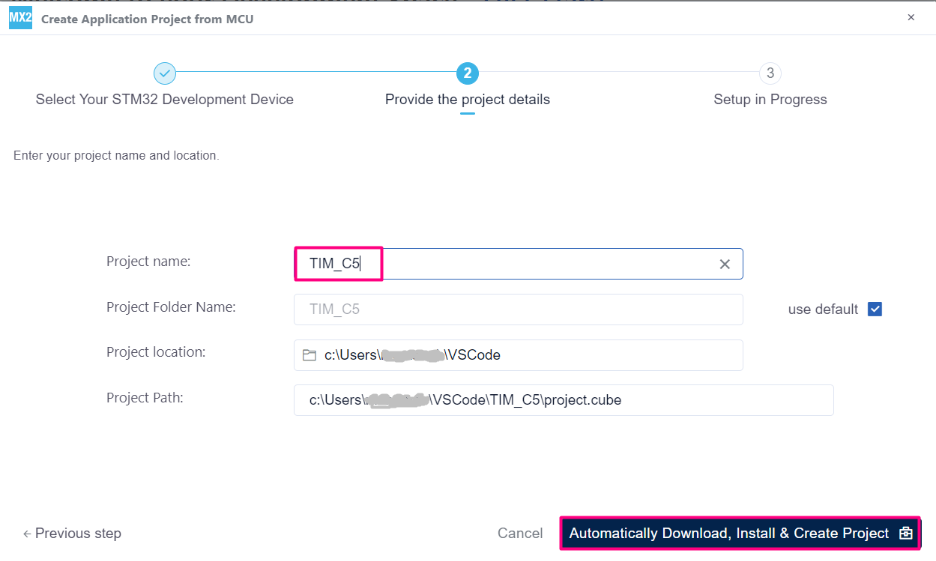This screenshot has width=936, height=561.
Task: Click the 'use default' label text
Action: pos(823,309)
